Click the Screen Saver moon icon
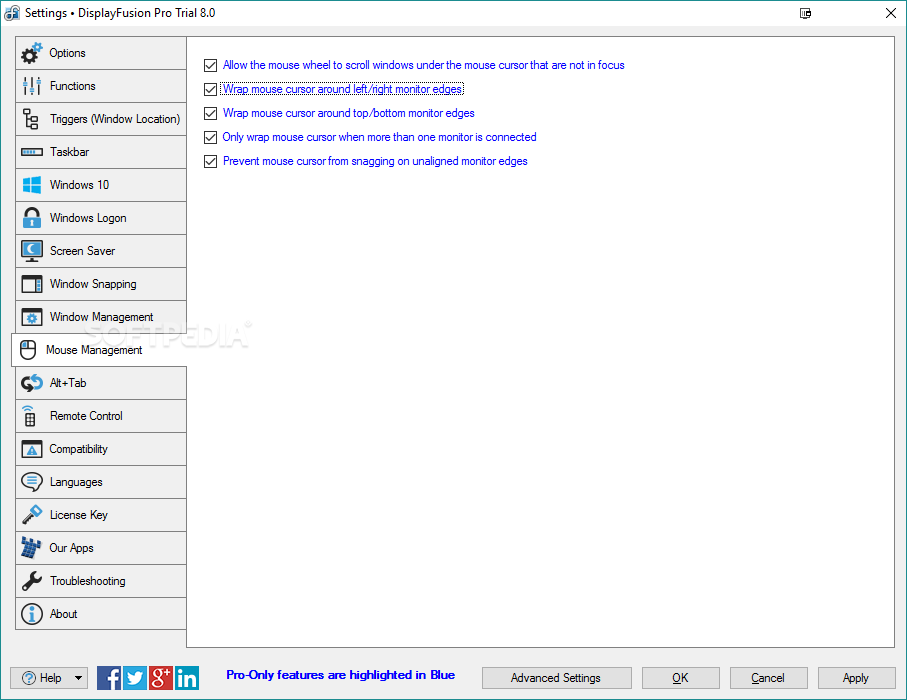Image resolution: width=907 pixels, height=700 pixels. 32,251
